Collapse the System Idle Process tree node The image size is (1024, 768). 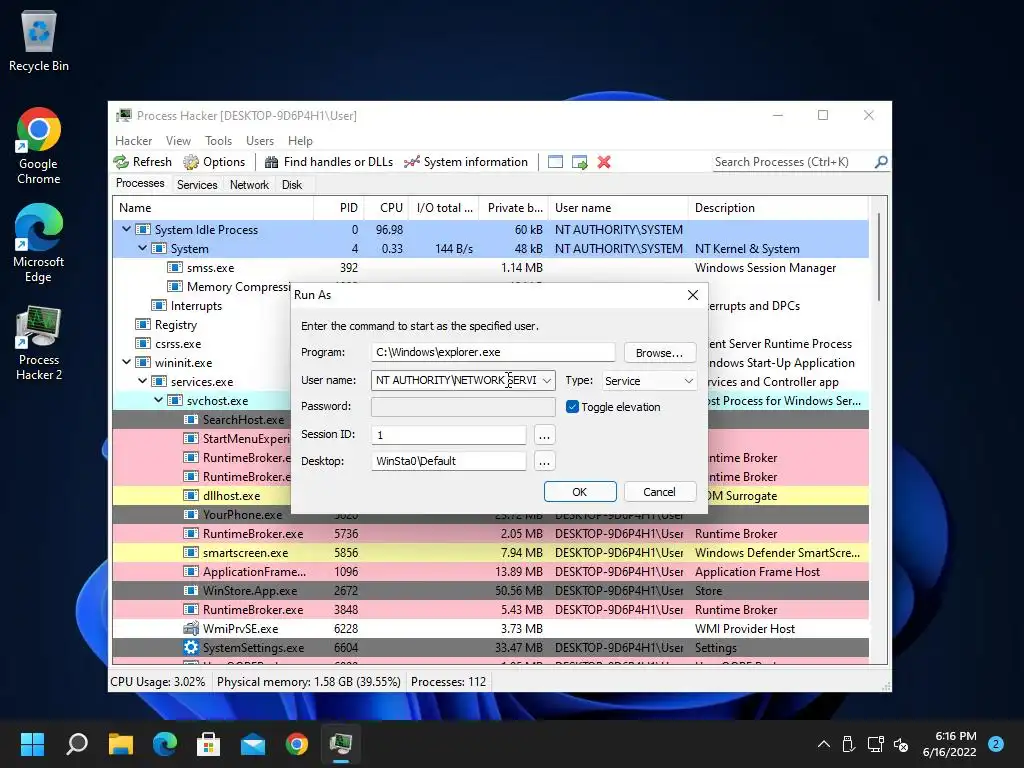pos(126,229)
